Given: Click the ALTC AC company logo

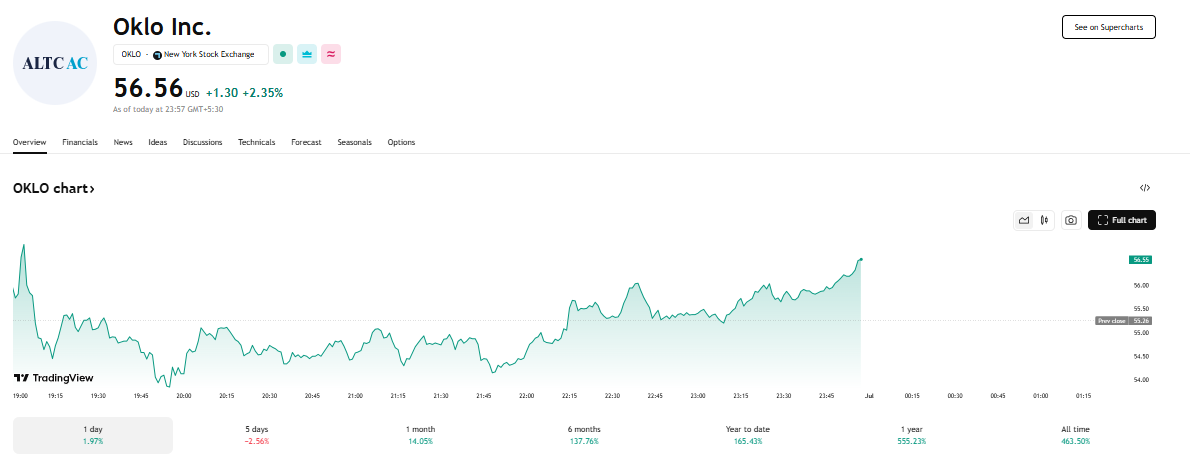Looking at the screenshot, I should click(x=55, y=63).
